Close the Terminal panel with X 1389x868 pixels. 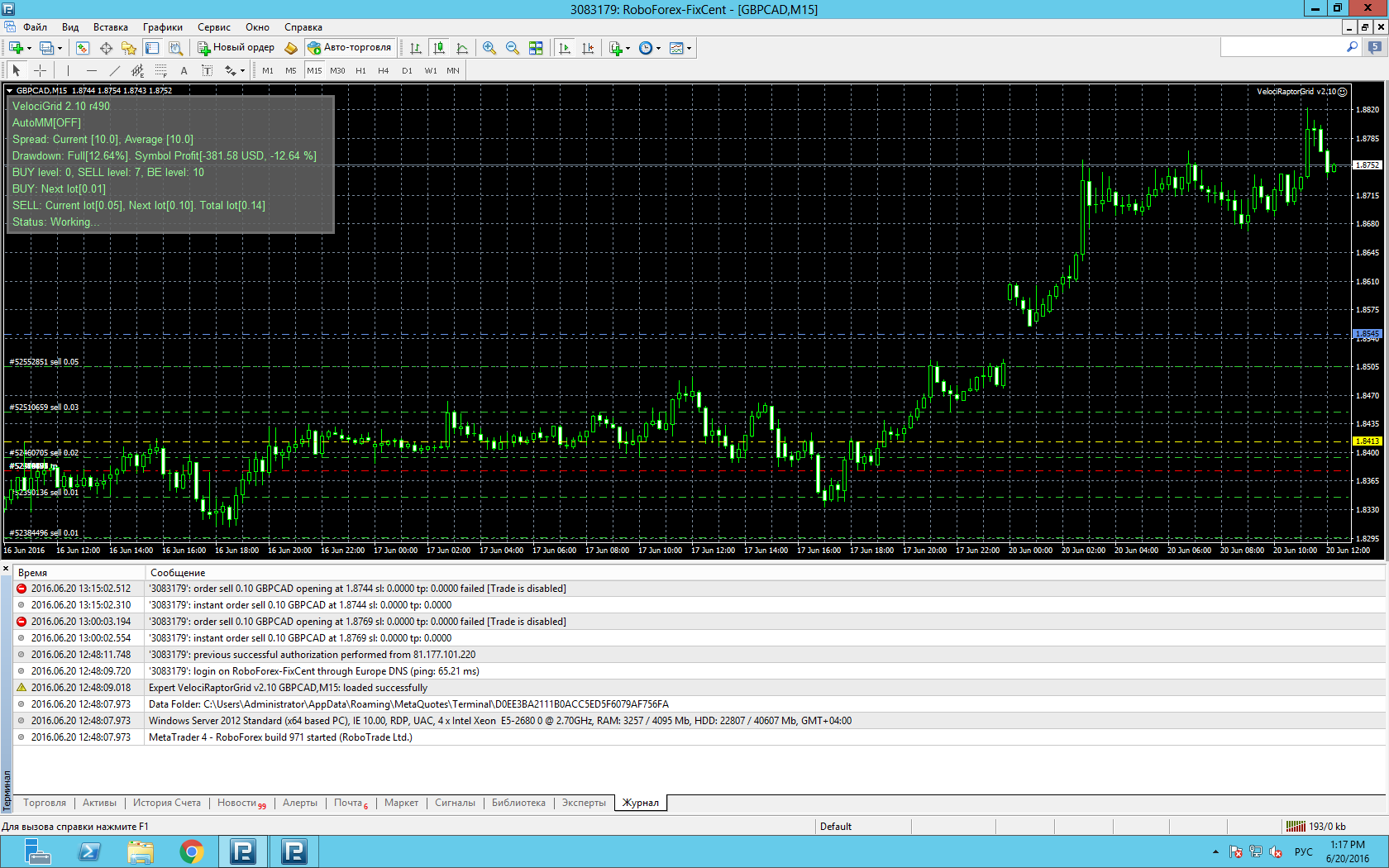tap(6, 570)
